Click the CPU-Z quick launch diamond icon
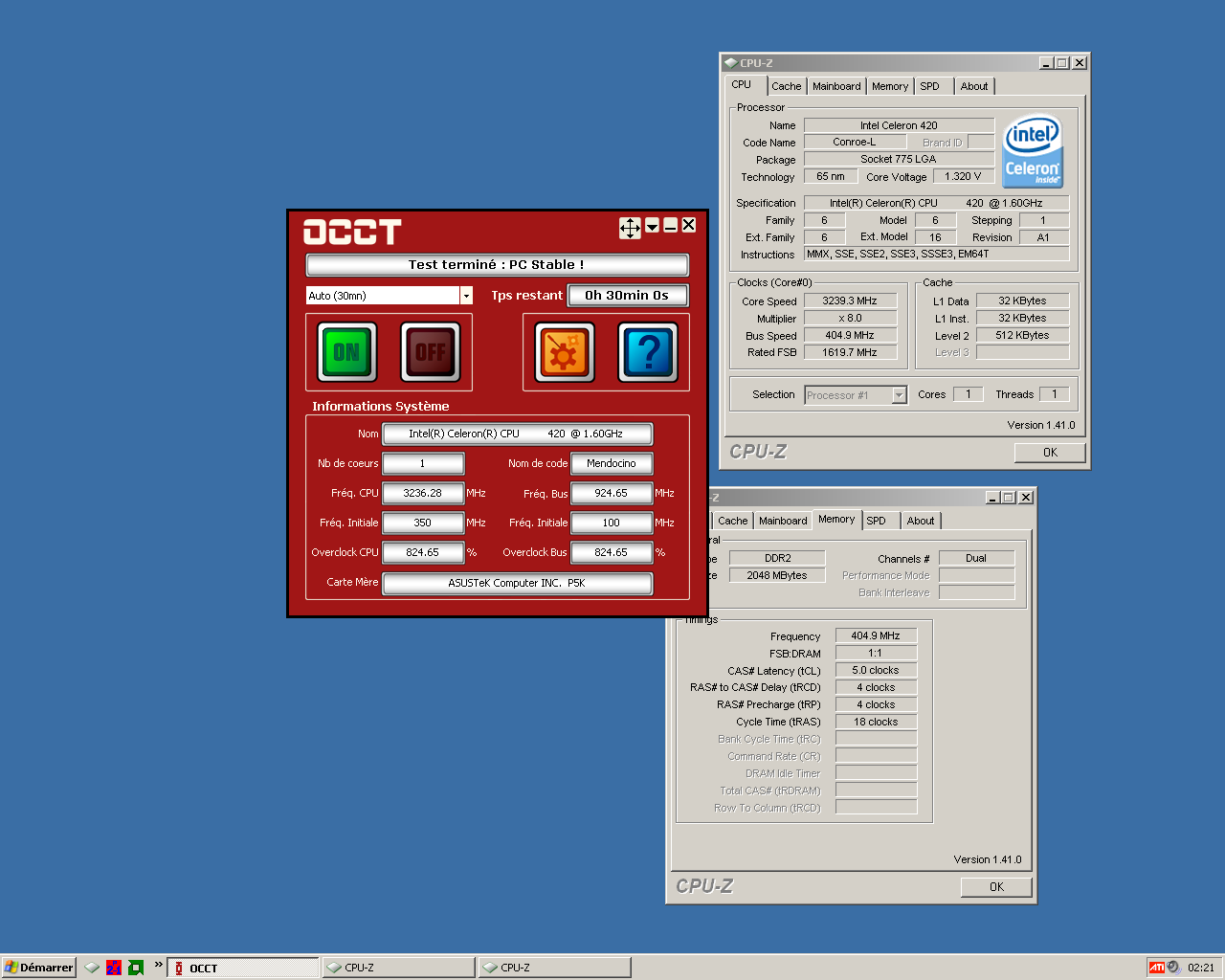The height and width of the screenshot is (980, 1225). click(x=92, y=968)
